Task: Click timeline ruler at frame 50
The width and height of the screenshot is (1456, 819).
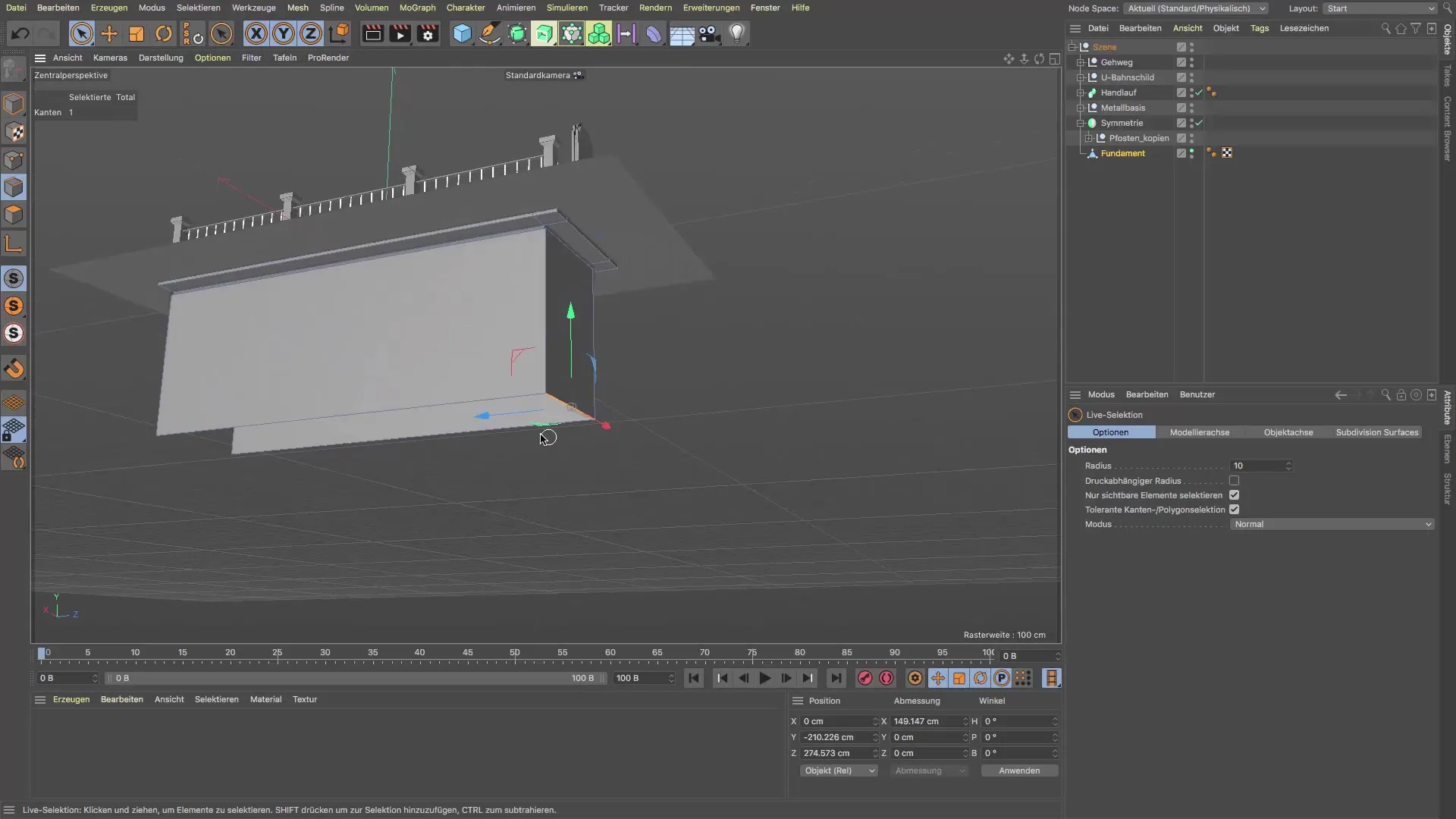Action: click(515, 653)
